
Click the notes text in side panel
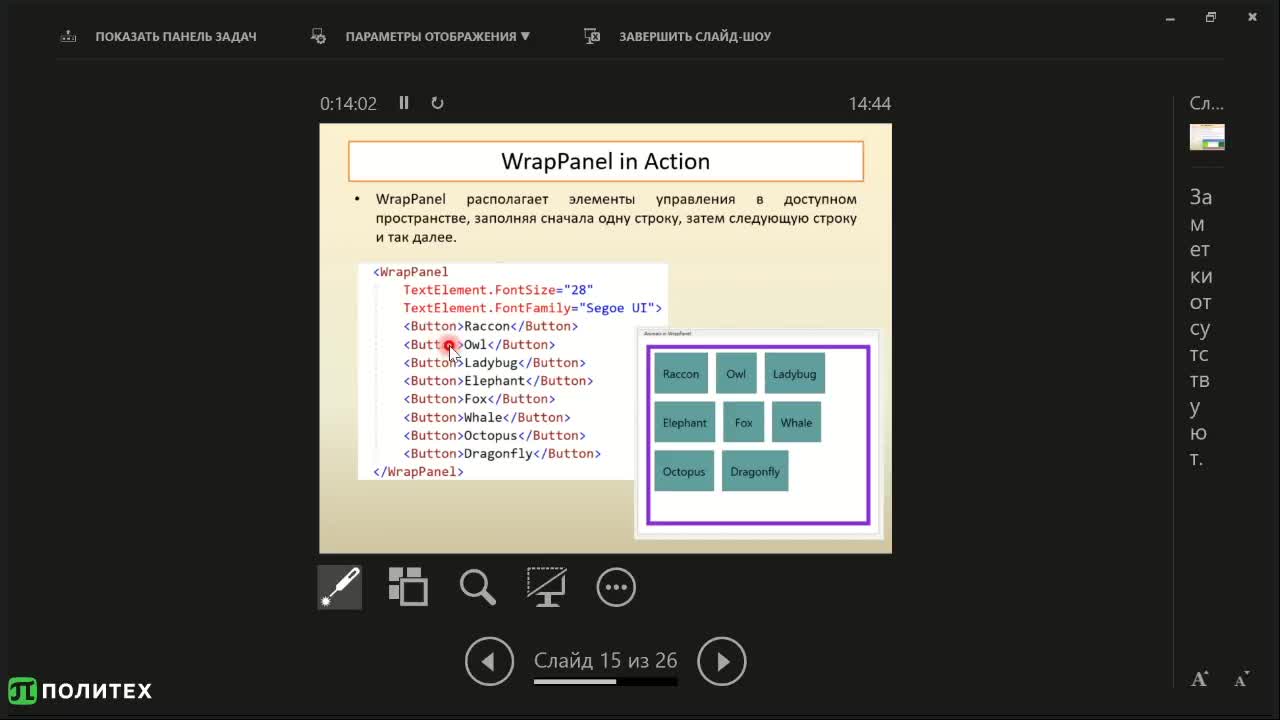(1201, 328)
